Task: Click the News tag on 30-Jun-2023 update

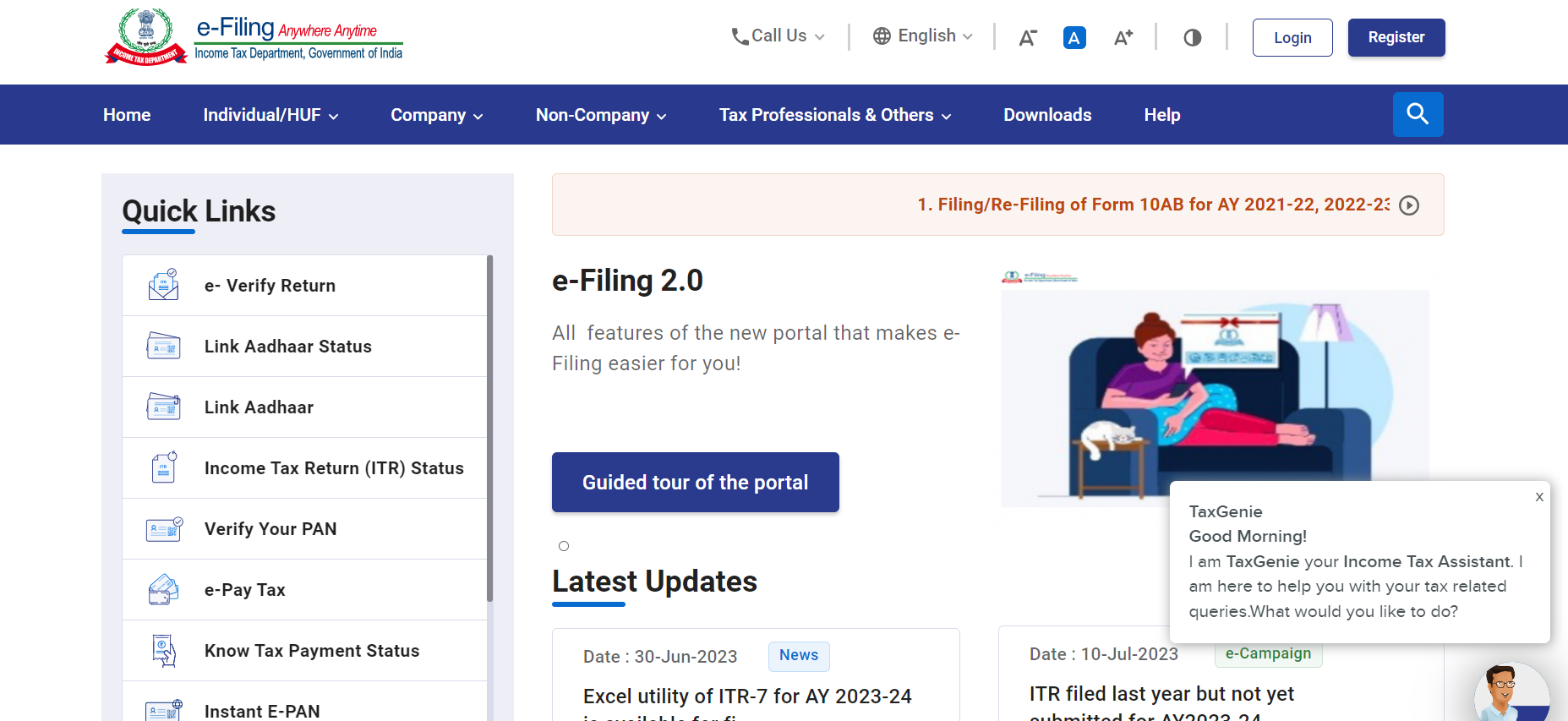Action: point(799,655)
